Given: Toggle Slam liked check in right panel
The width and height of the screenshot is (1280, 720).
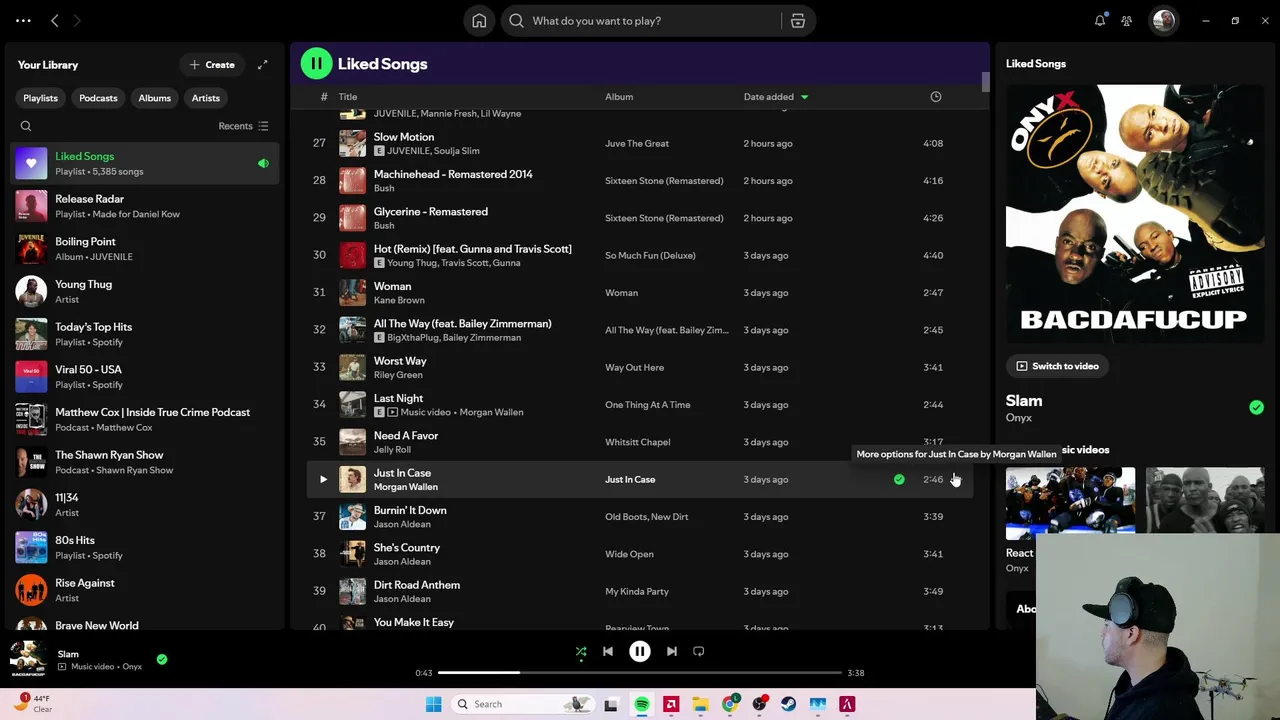Looking at the screenshot, I should pyautogui.click(x=1256, y=408).
